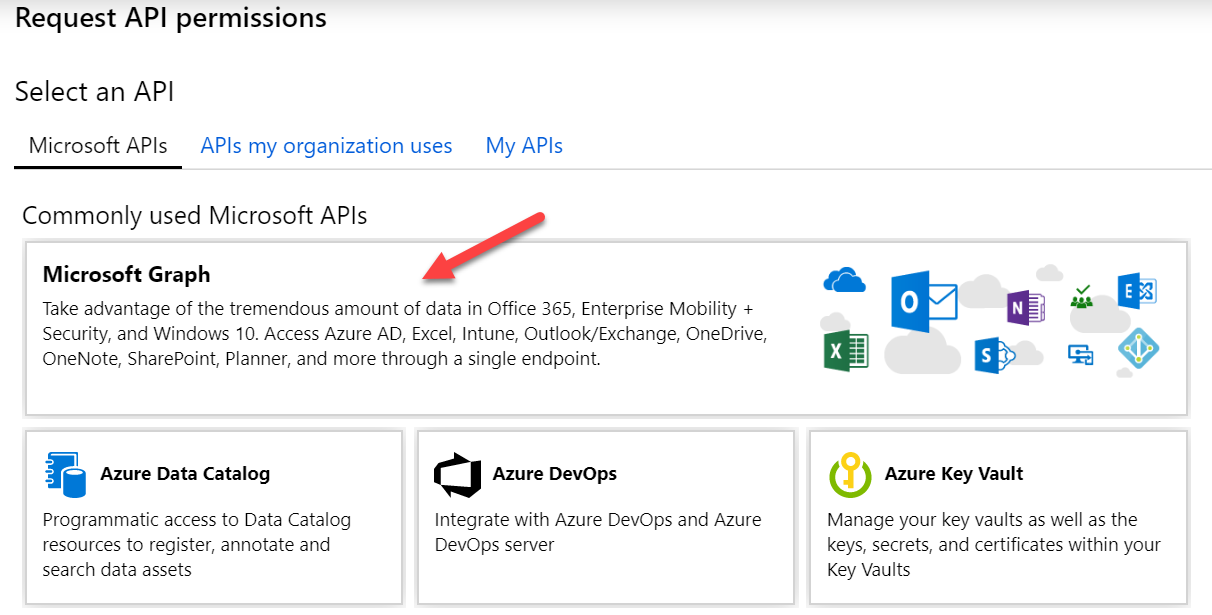Screen dimensions: 1212x615
Task: Click the Azure DevOps logo icon
Action: [458, 474]
